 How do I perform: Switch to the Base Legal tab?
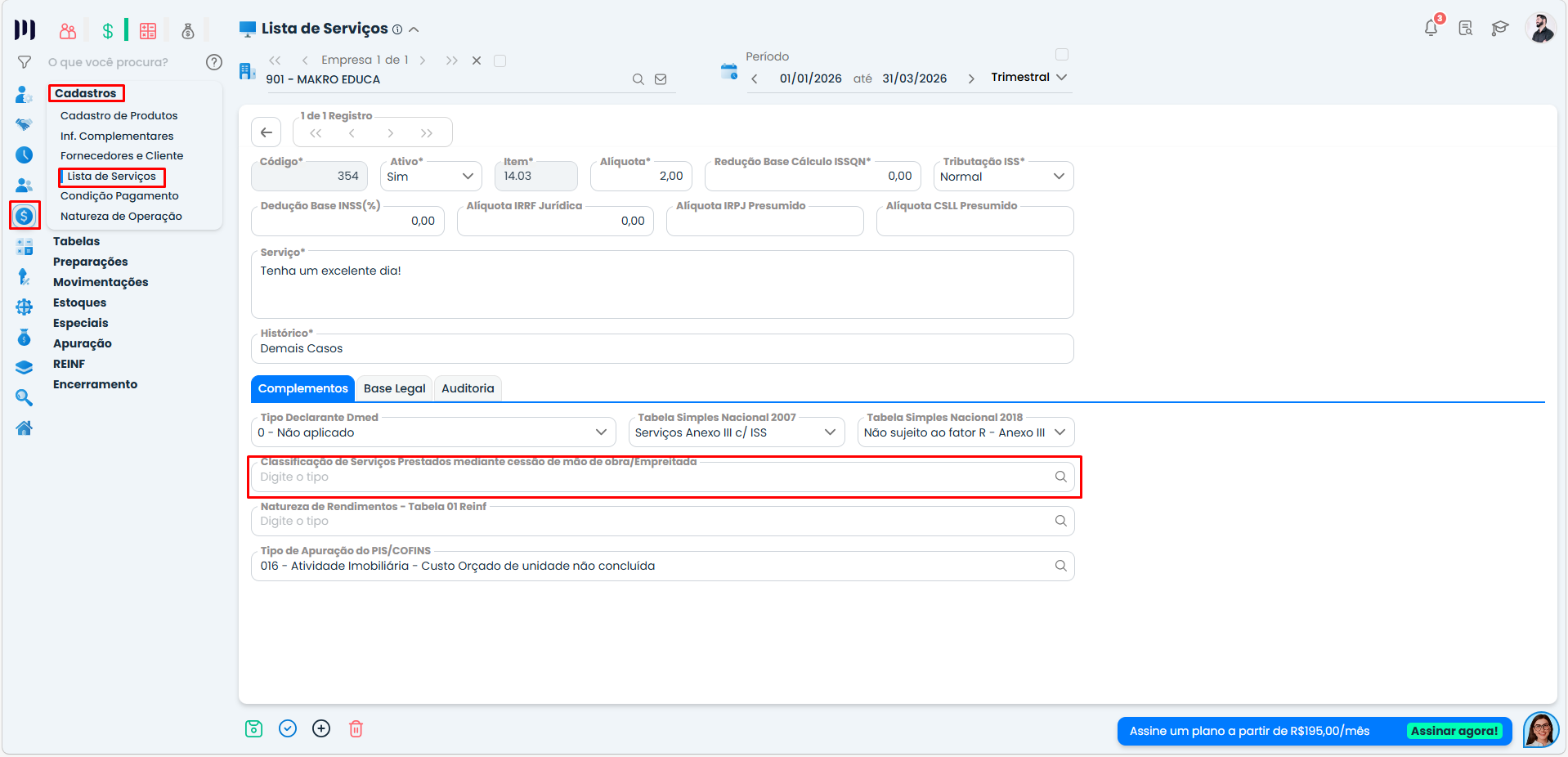point(394,388)
